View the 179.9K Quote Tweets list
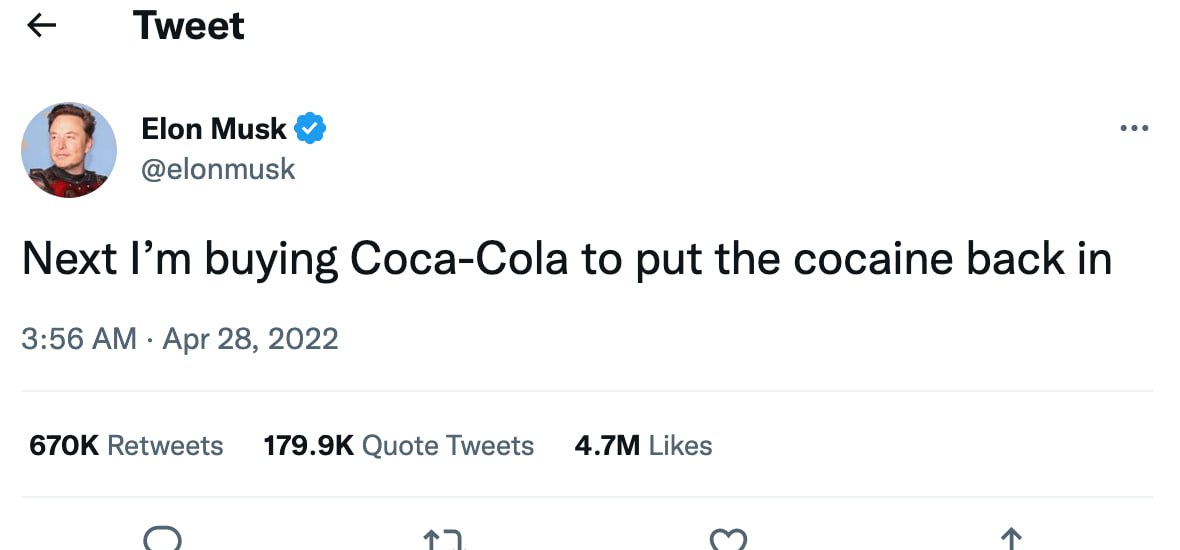 tap(398, 445)
